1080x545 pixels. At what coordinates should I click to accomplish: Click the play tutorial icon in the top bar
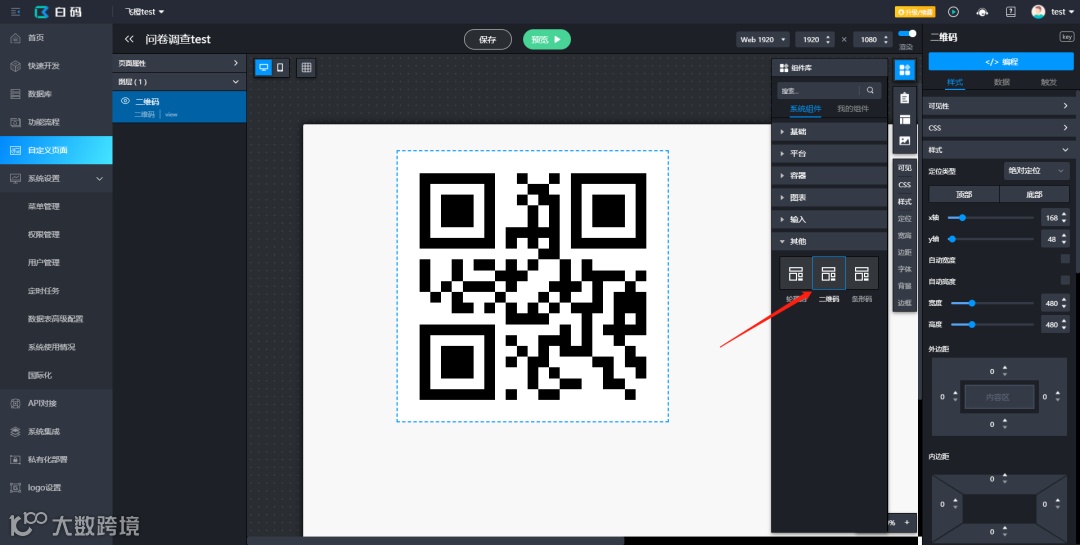coord(953,12)
